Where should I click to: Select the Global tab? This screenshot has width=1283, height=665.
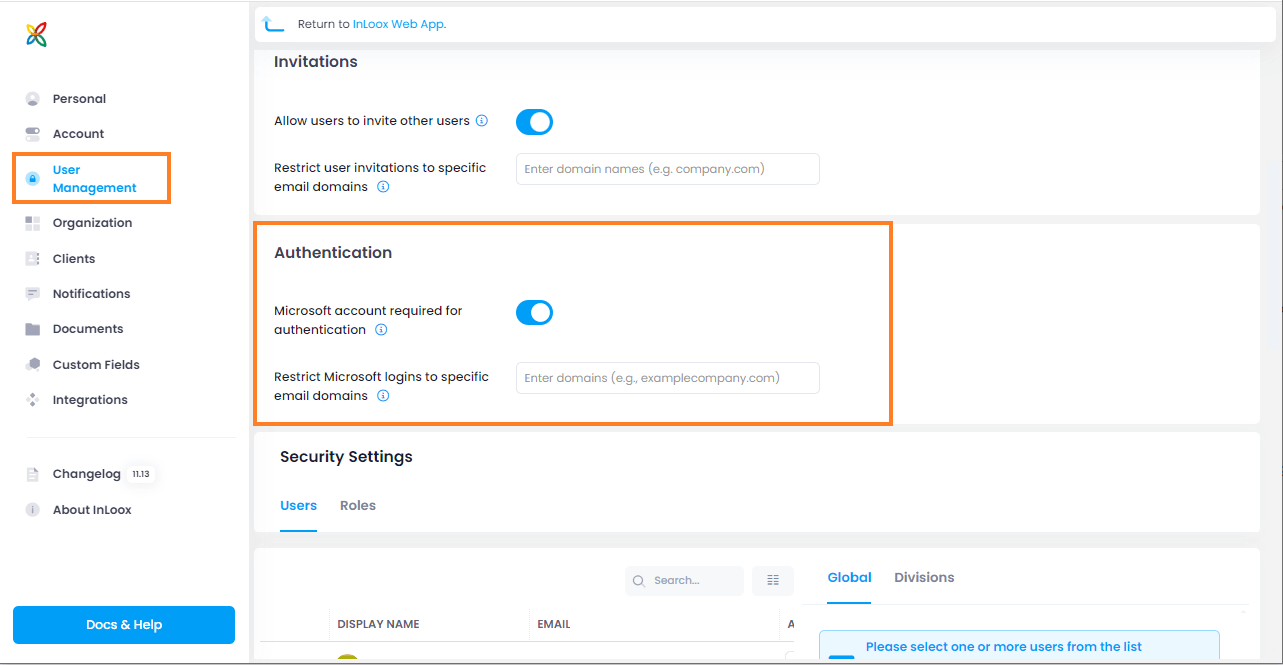point(849,577)
